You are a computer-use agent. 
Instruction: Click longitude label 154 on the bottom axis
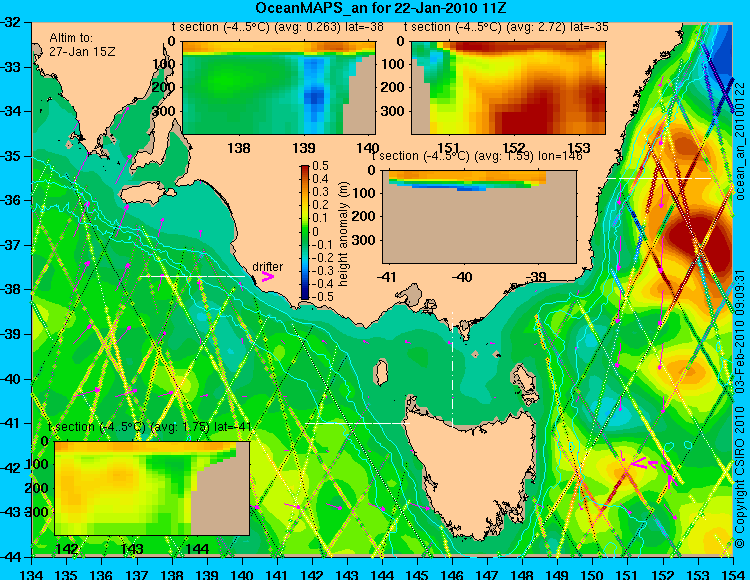point(733,574)
